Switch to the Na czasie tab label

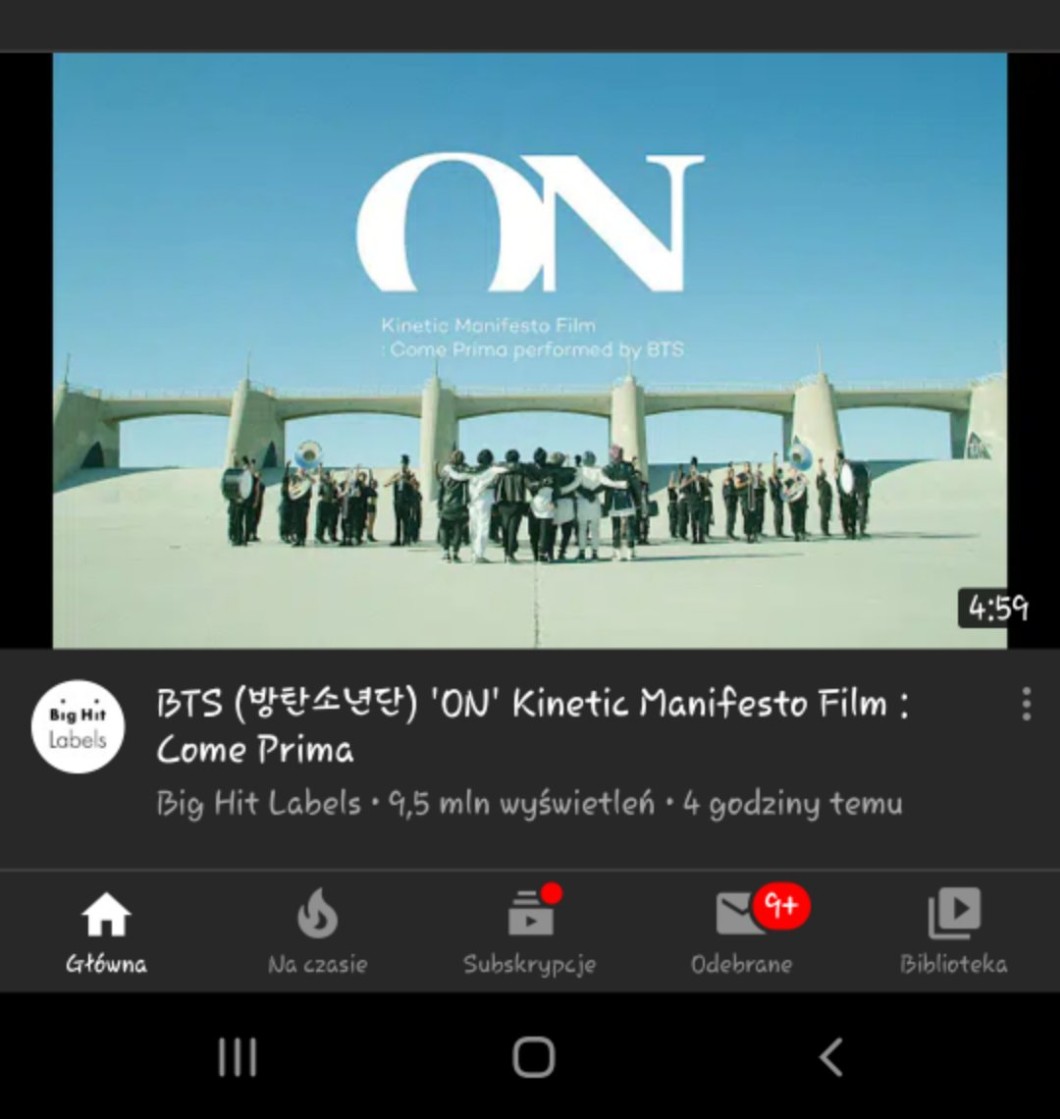(x=318, y=965)
